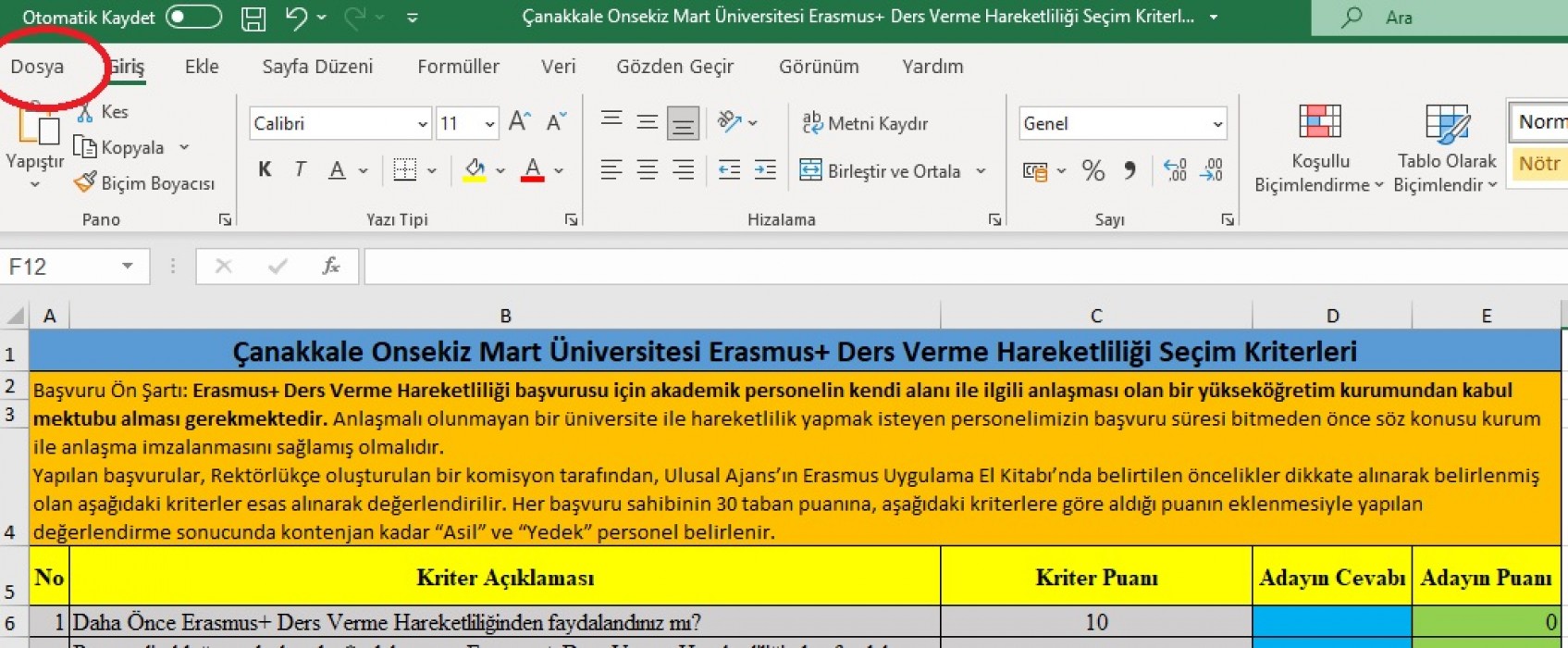This screenshot has width=1568, height=648.
Task: Switch to Sayfa Düzeni tab
Action: [317, 67]
